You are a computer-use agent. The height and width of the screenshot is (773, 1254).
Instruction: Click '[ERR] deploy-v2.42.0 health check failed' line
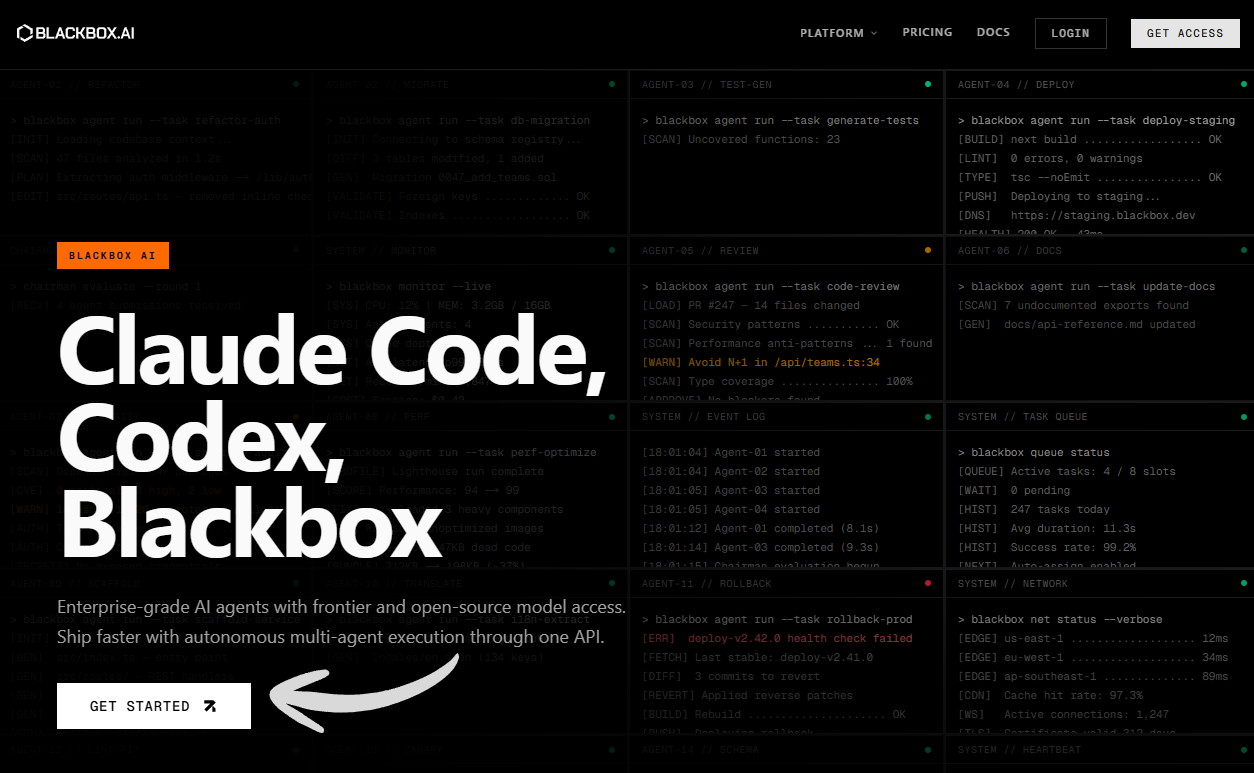777,639
